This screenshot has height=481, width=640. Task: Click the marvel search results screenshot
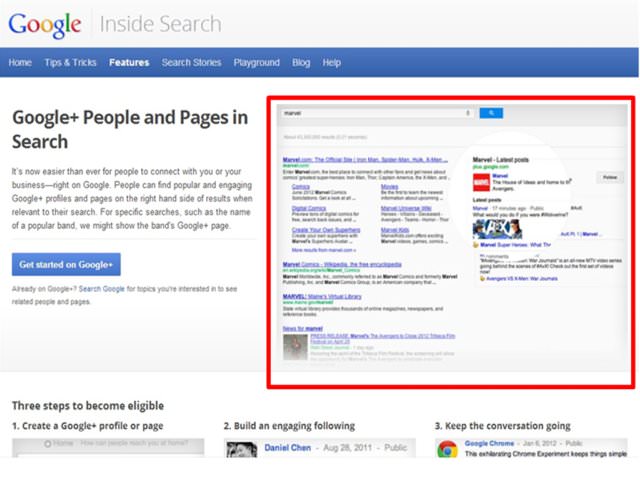pyautogui.click(x=452, y=237)
